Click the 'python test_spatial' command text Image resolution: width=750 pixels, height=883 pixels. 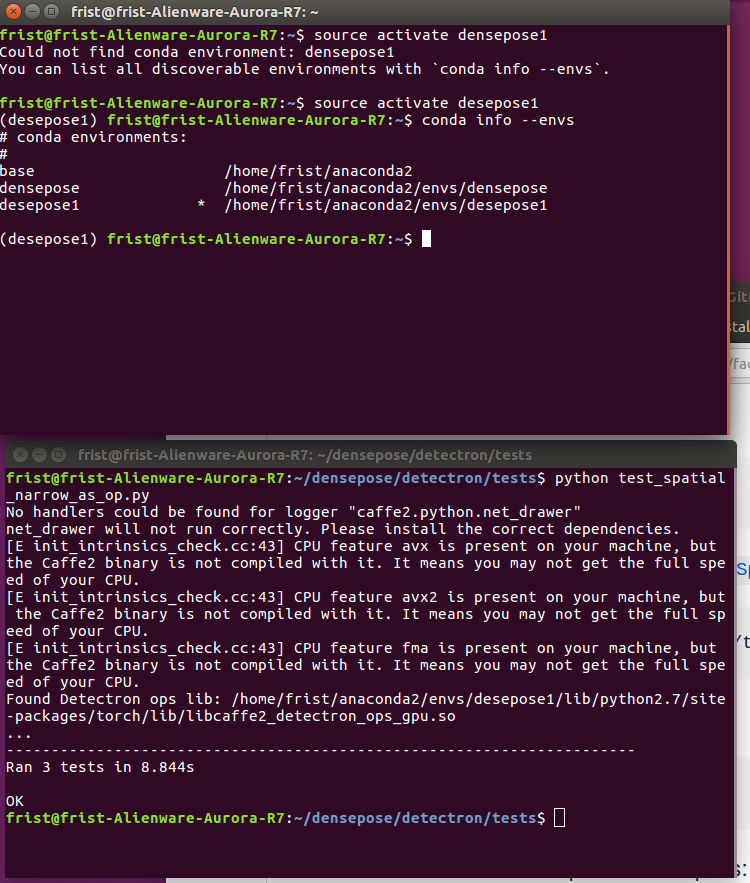point(640,478)
